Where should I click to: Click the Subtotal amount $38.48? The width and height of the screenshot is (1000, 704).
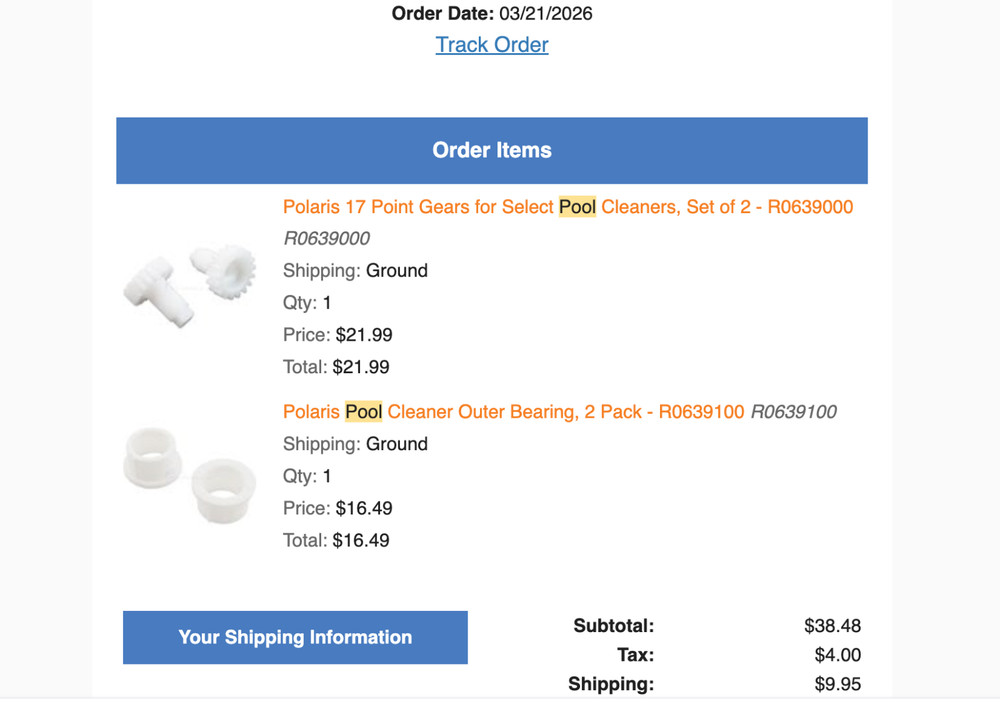832,627
